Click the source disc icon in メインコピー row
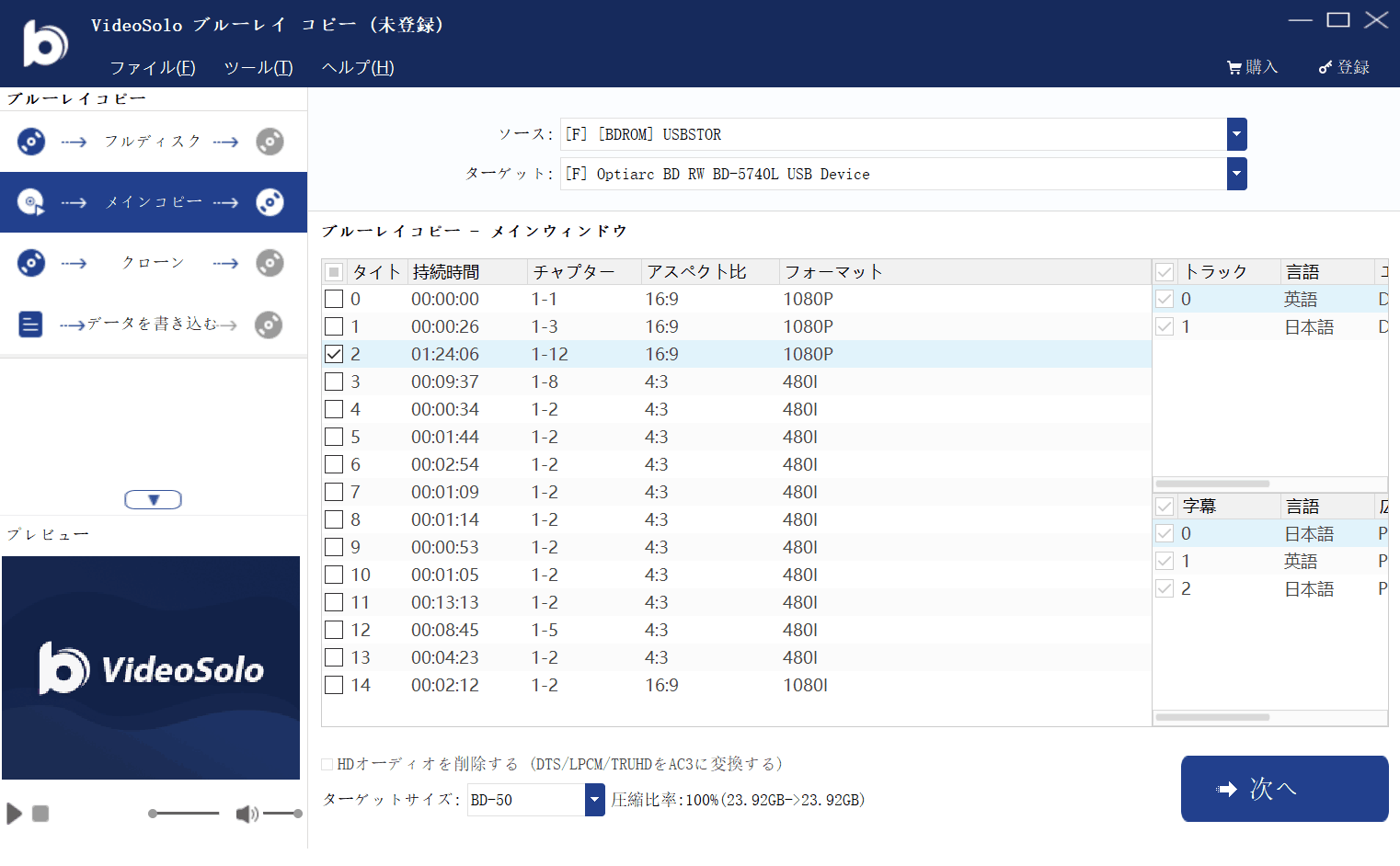Screen dimensions: 1400x866 pyautogui.click(x=31, y=202)
